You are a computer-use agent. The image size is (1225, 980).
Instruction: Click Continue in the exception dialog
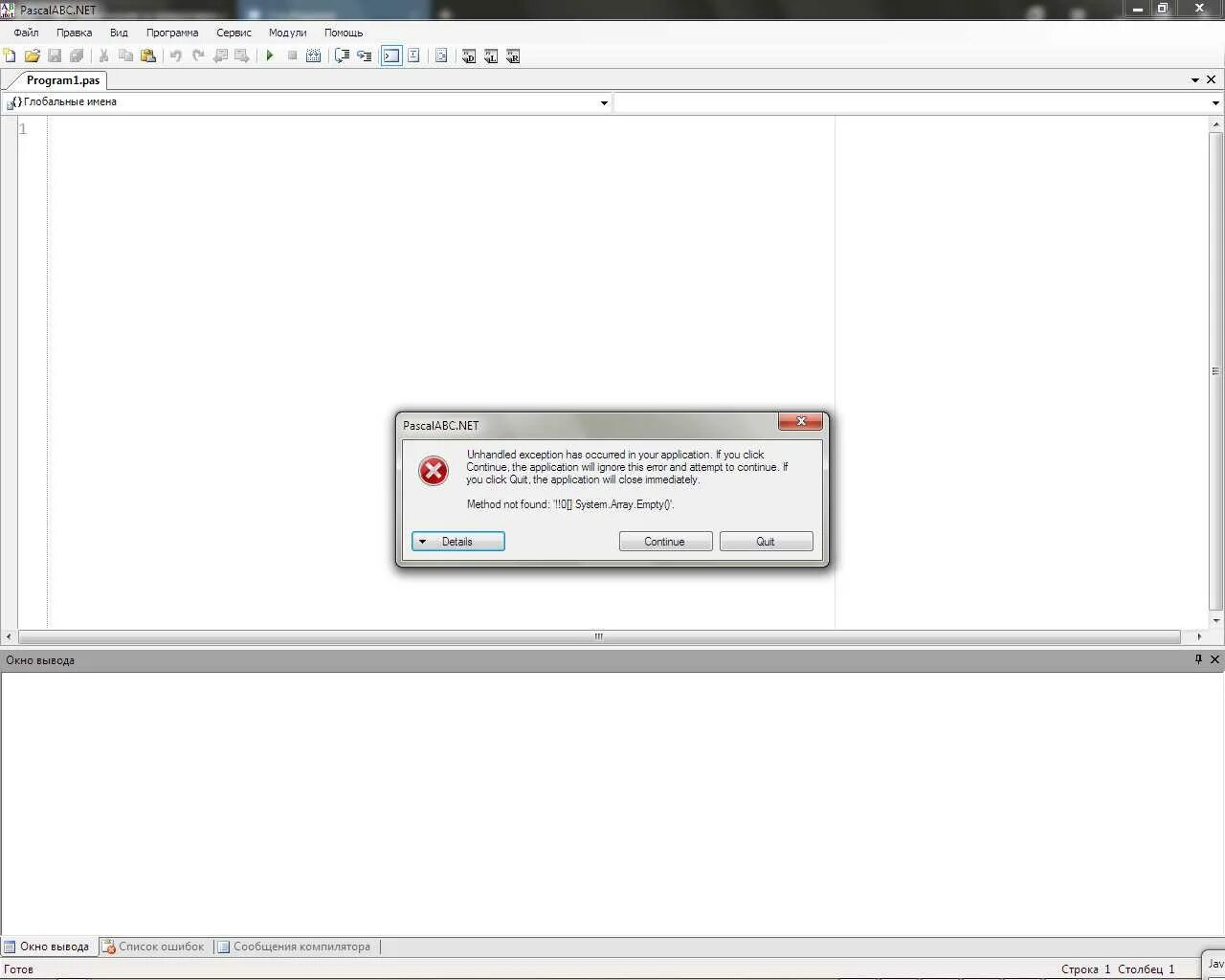coord(665,542)
